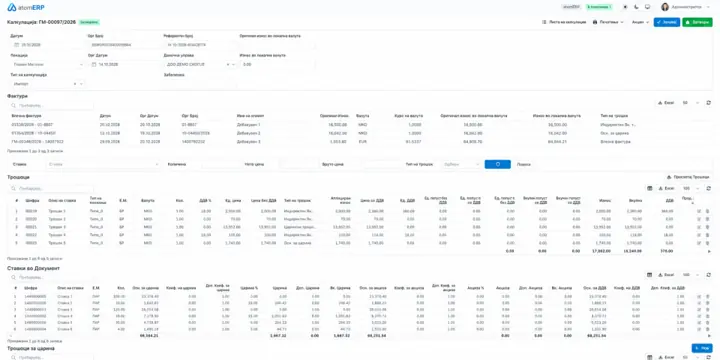Click the green Затвори button
The width and height of the screenshot is (720, 360).
pos(697,22)
